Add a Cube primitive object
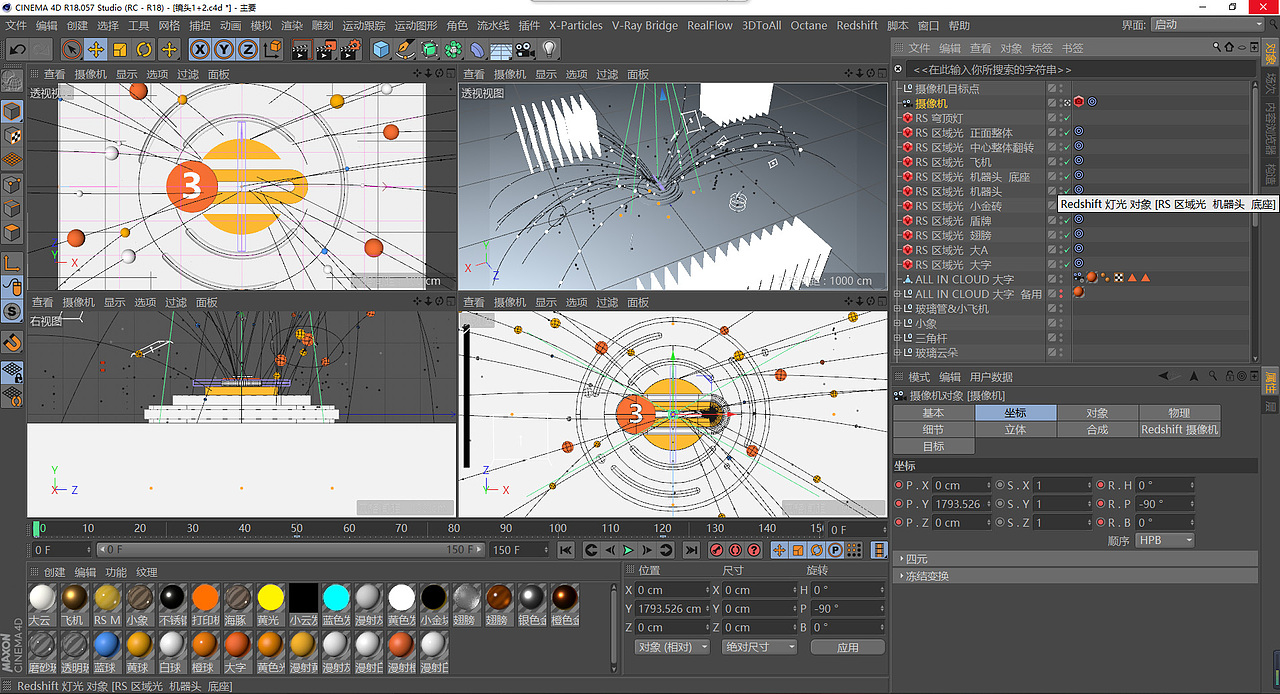Screen dimensions: 1280x694 pos(381,49)
